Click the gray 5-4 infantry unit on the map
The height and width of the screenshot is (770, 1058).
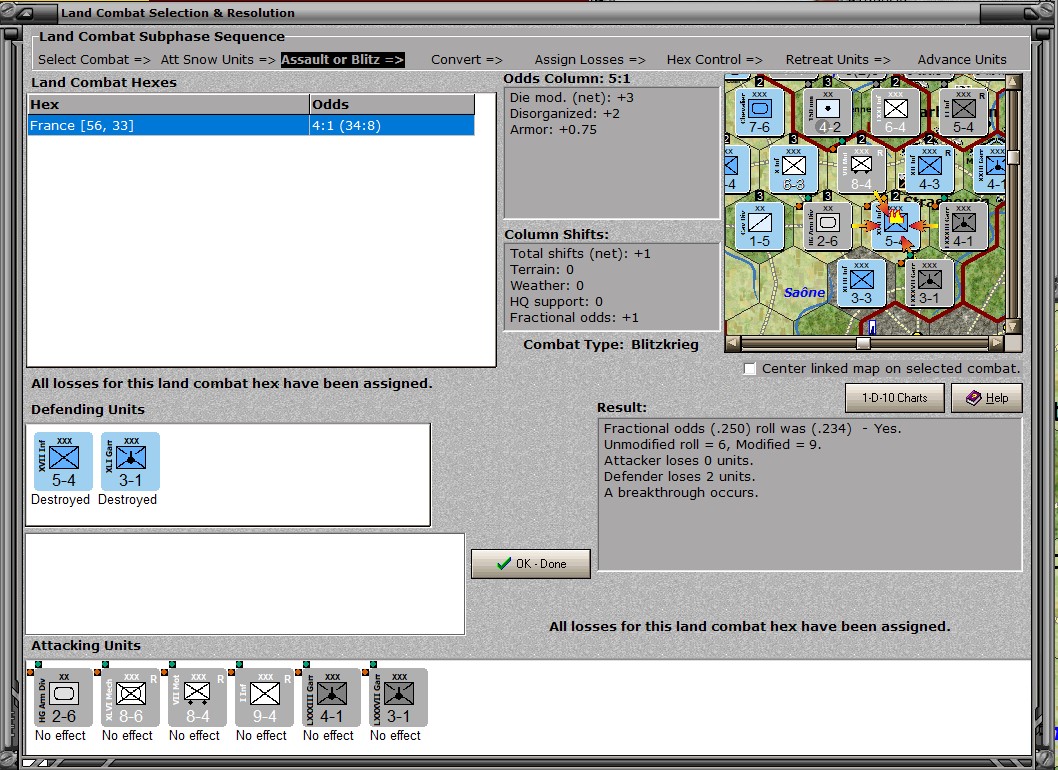click(x=963, y=112)
